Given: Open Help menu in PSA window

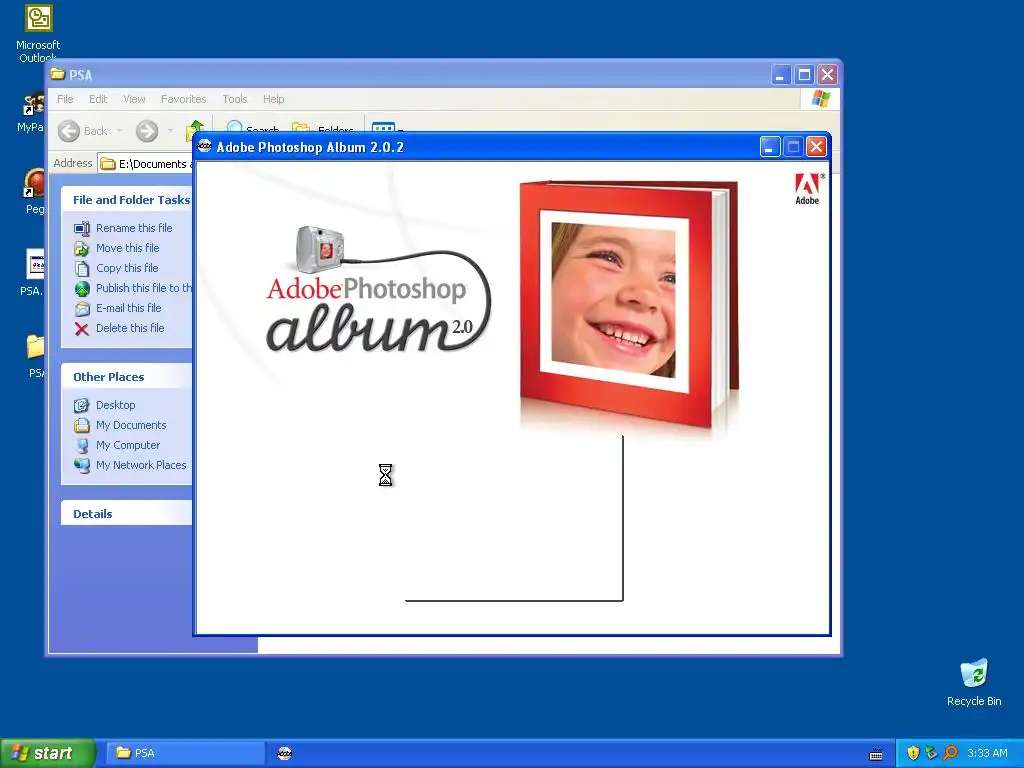Looking at the screenshot, I should pyautogui.click(x=274, y=99).
